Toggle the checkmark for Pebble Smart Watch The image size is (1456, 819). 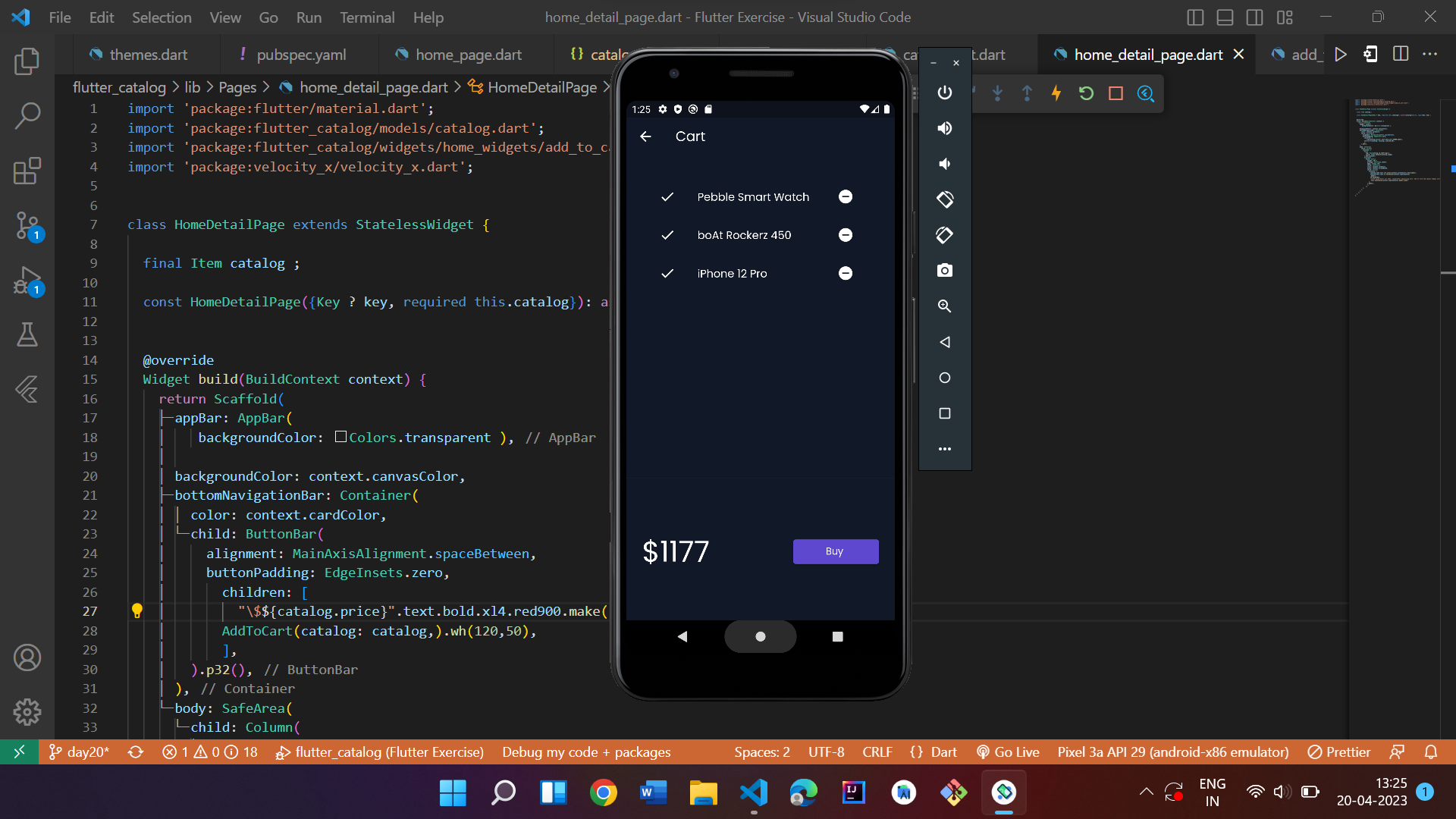point(668,196)
